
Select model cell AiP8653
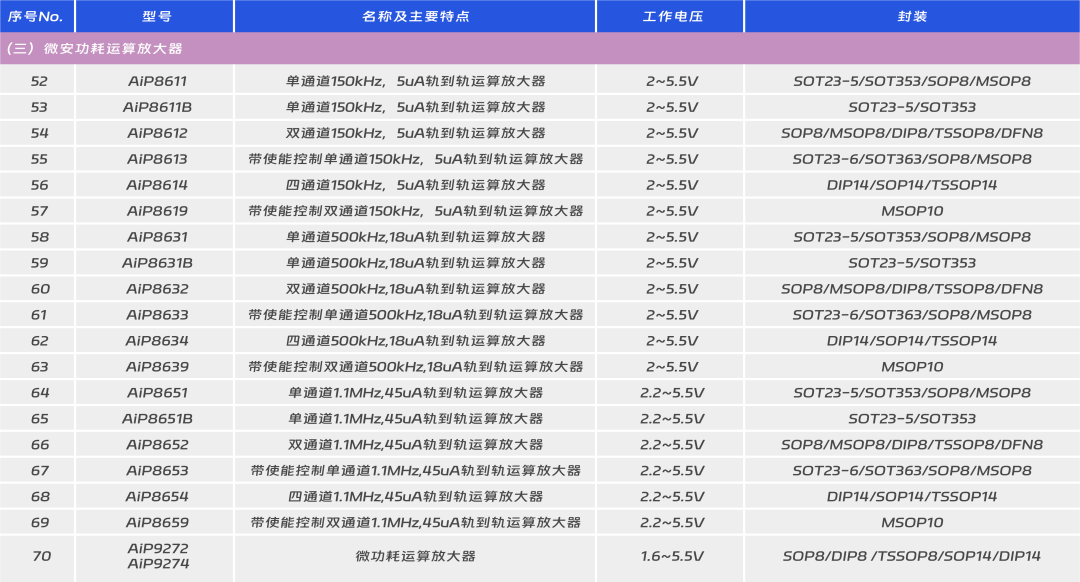(x=157, y=470)
